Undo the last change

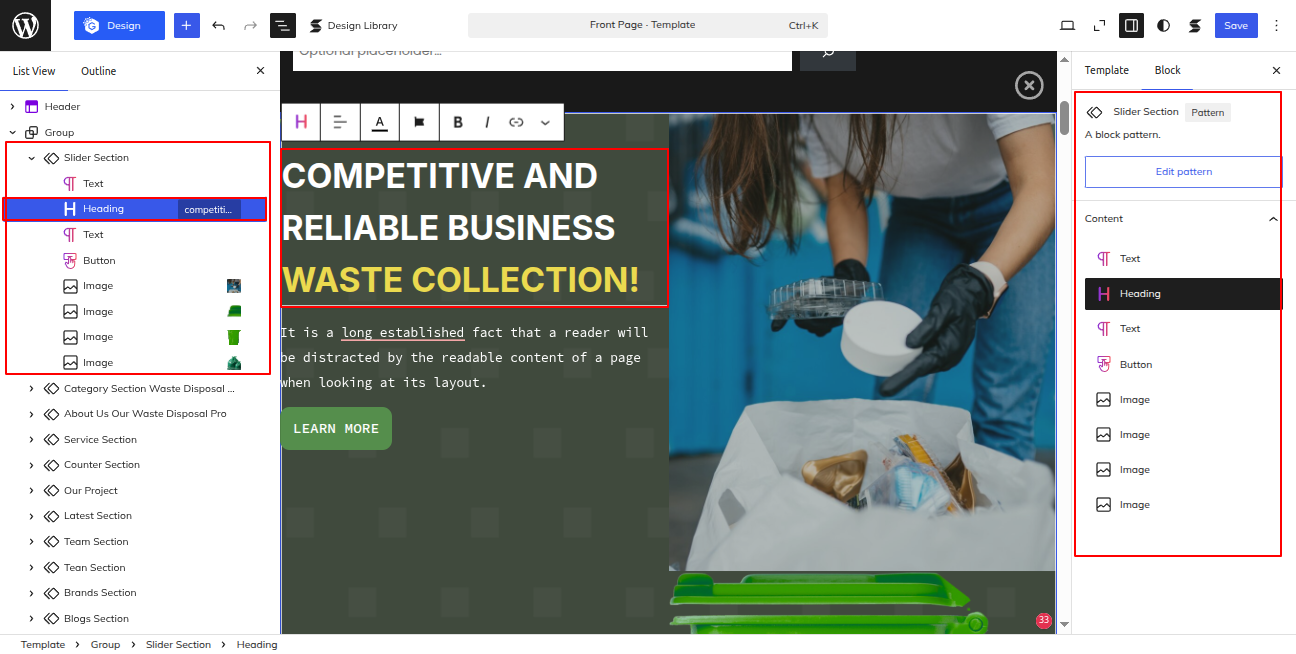tap(219, 26)
